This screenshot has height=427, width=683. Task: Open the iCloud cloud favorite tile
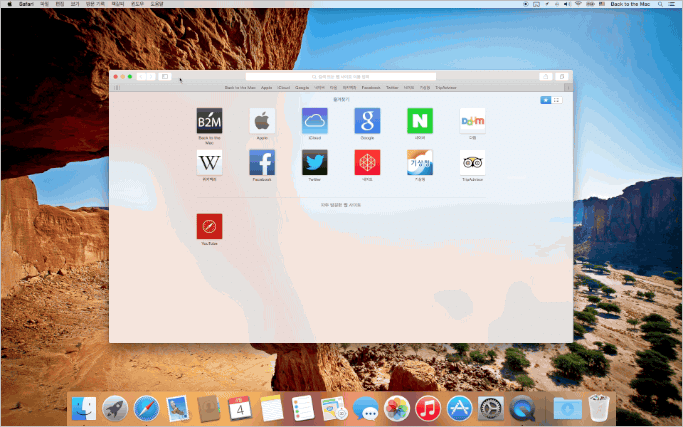pyautogui.click(x=314, y=121)
